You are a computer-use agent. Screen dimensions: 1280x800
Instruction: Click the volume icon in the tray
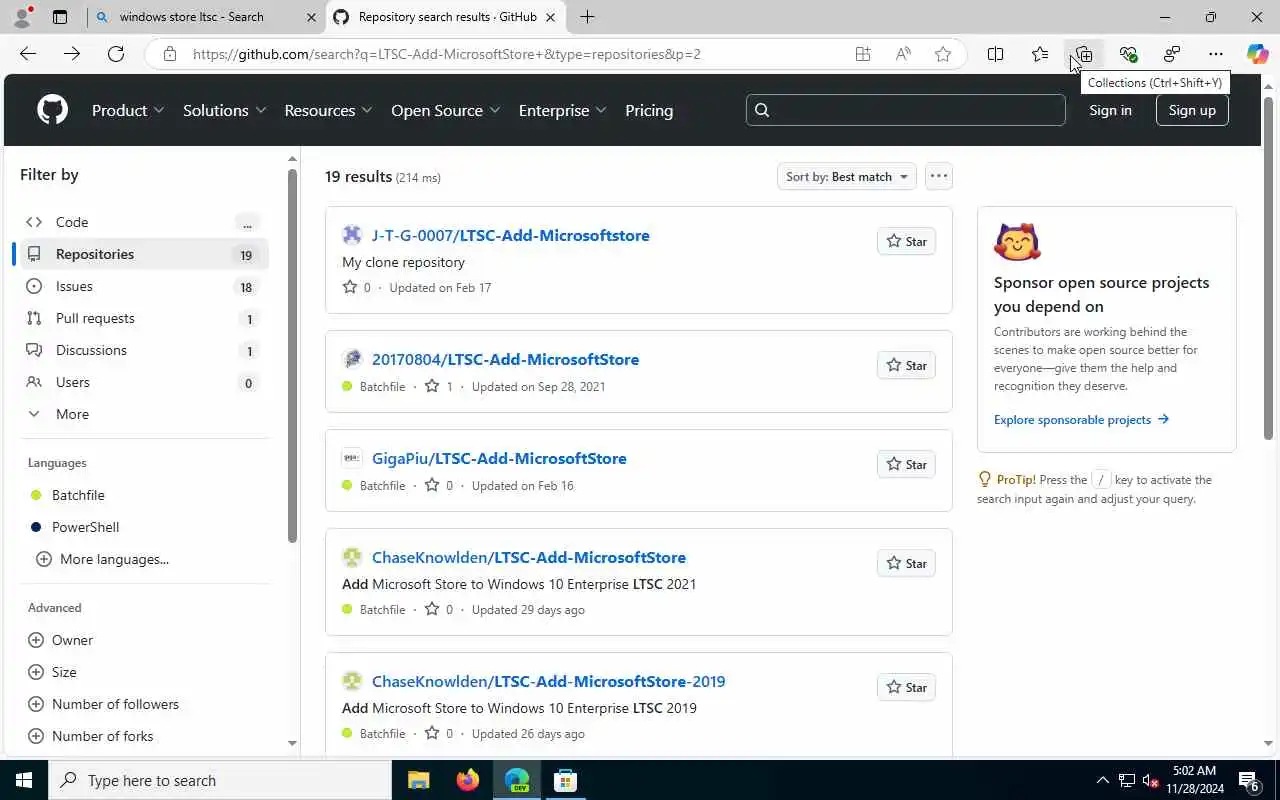(1150, 780)
